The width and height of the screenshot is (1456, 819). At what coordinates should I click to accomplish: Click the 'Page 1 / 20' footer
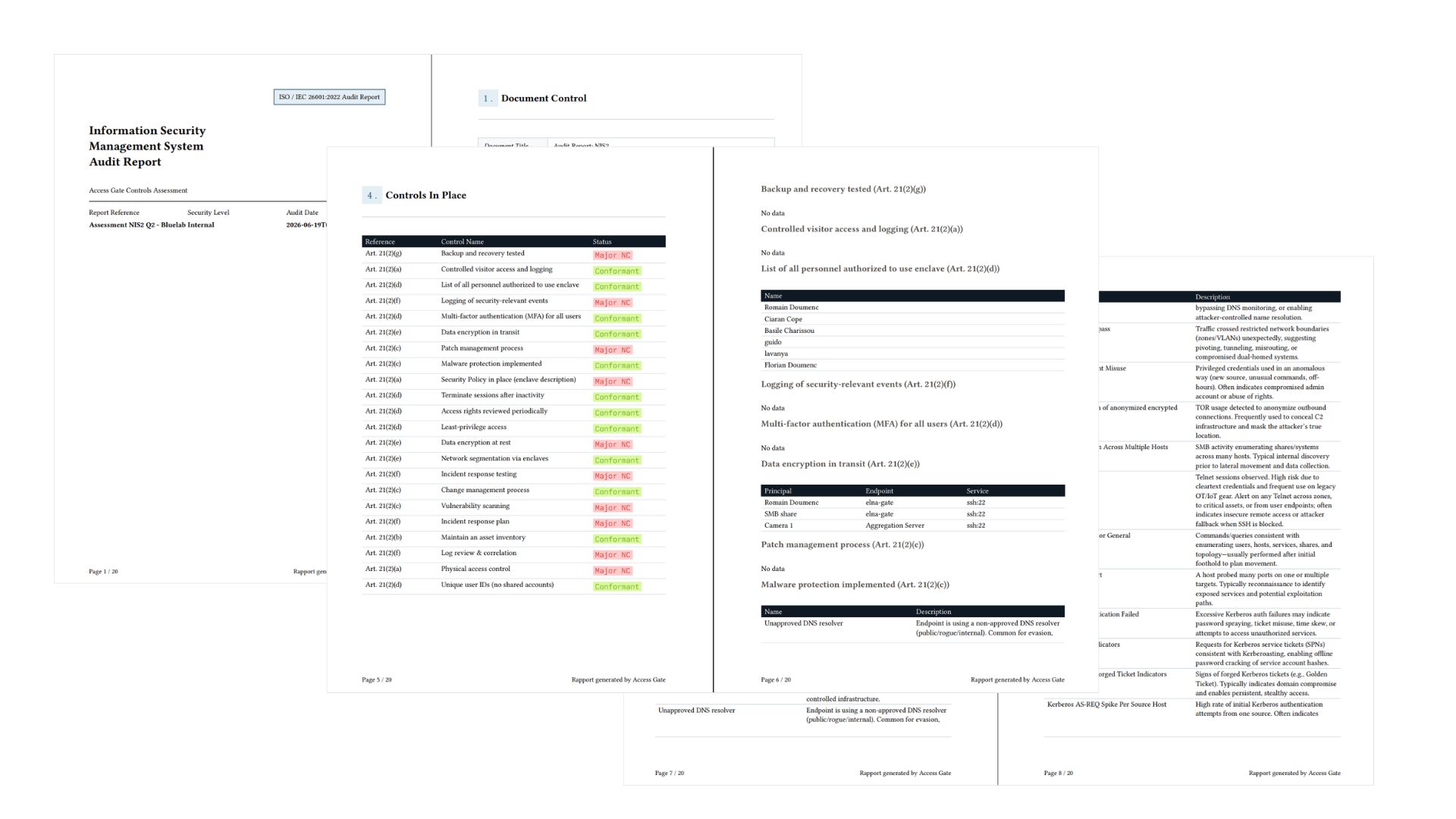coord(103,572)
